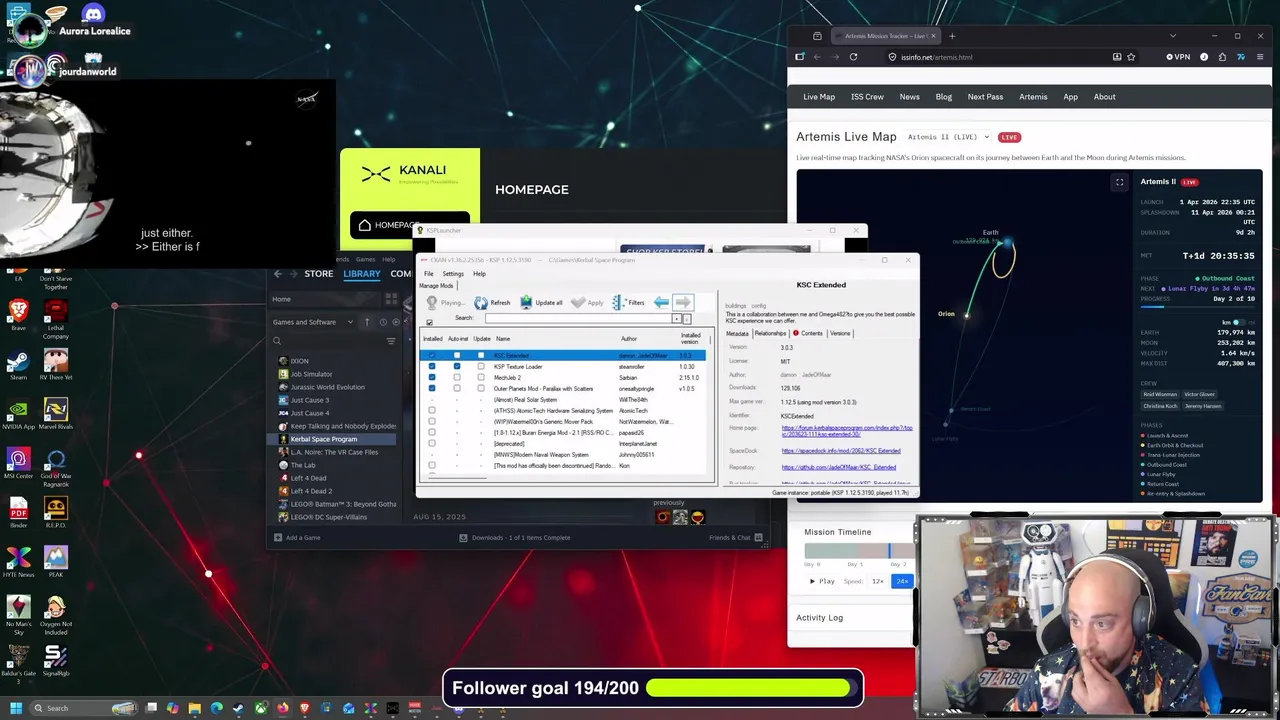
Task: Click Play on the Mission Timeline
Action: (822, 581)
